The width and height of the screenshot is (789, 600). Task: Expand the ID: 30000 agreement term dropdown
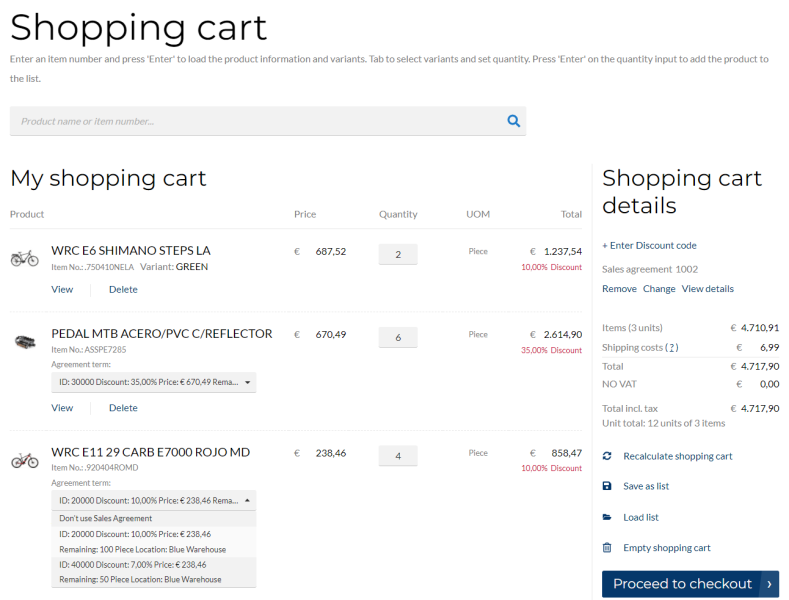[x=153, y=382]
